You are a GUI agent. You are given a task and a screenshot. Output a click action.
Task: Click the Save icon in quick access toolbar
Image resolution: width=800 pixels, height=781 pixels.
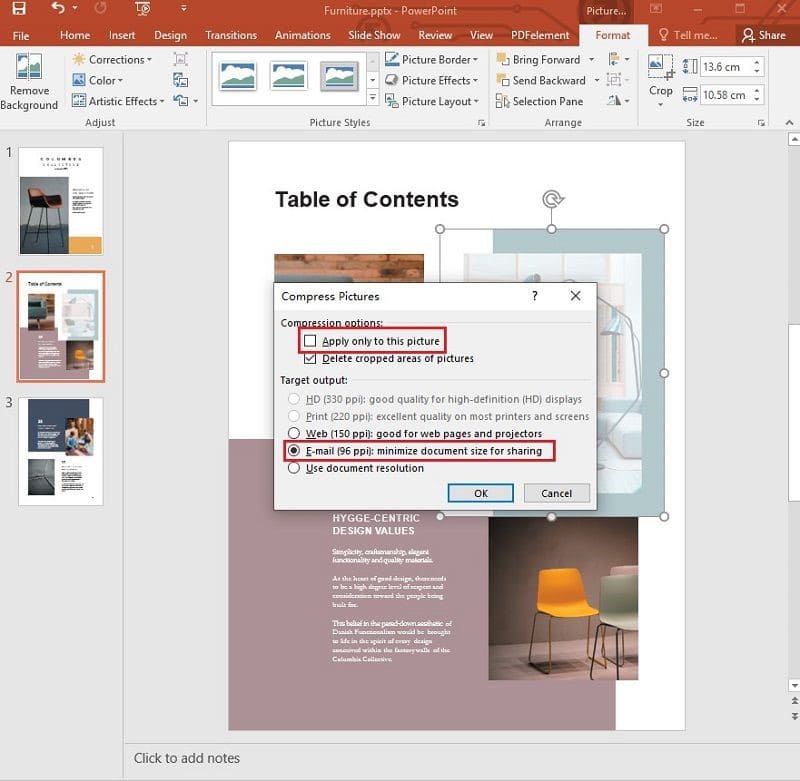[x=19, y=8]
